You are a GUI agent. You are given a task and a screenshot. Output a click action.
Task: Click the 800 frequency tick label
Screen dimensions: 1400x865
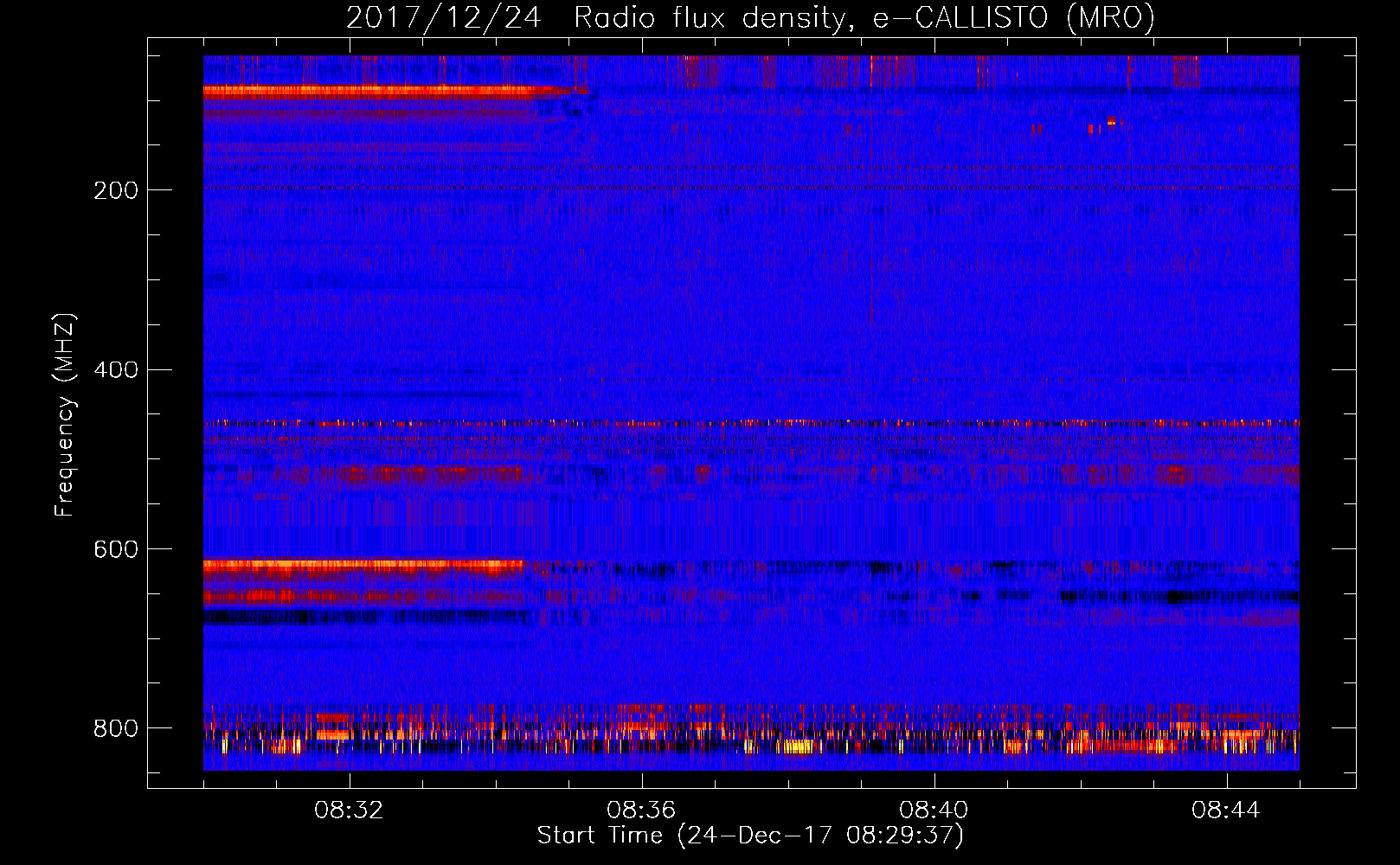coord(116,728)
